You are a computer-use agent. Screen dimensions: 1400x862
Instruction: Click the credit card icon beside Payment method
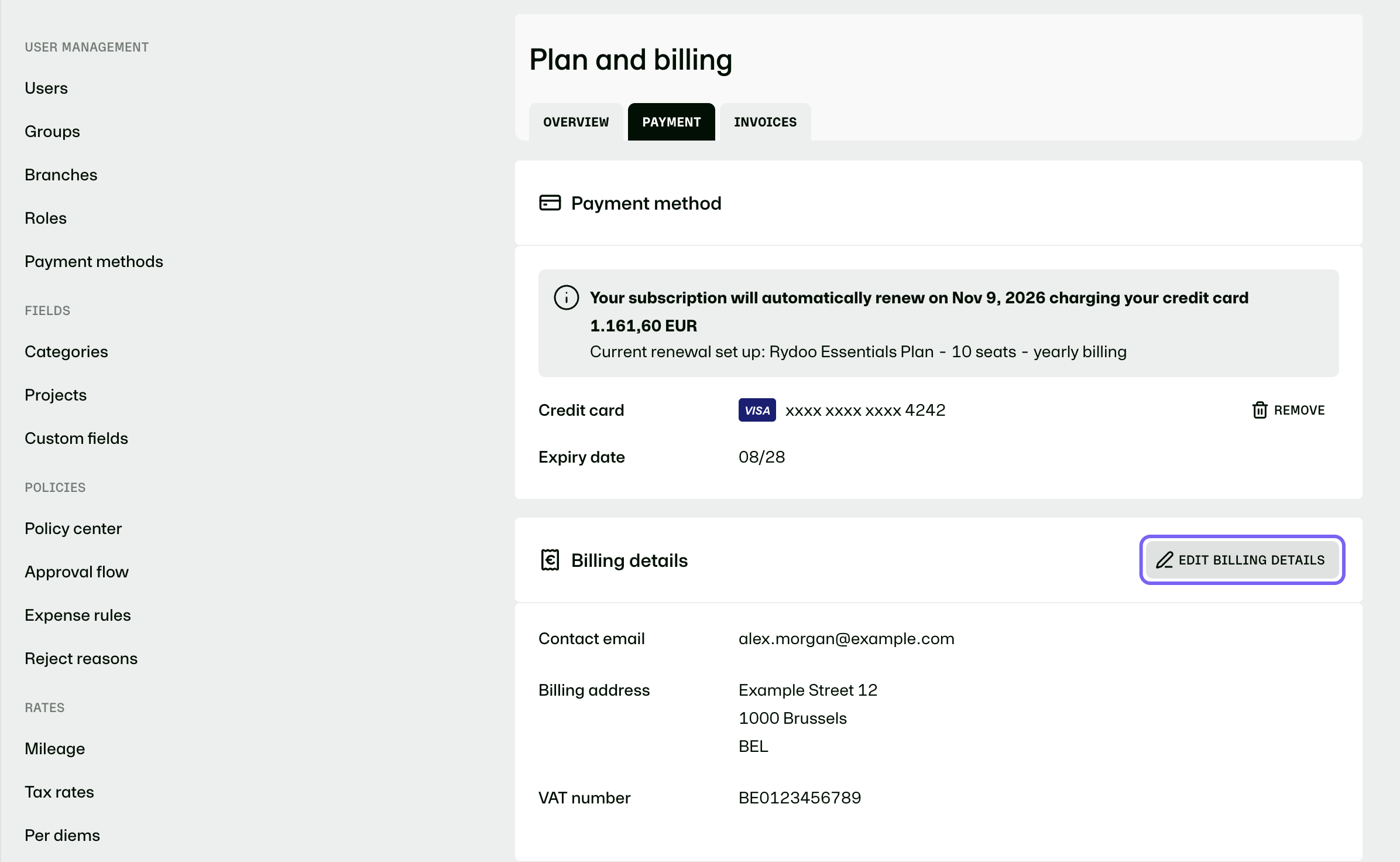click(550, 203)
